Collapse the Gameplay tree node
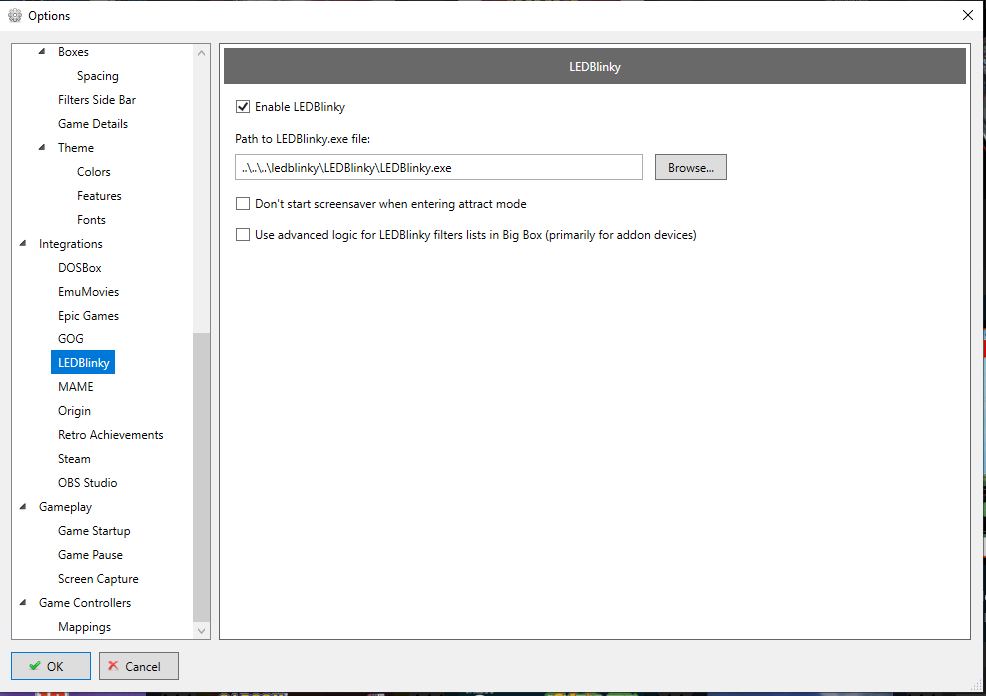Screen dimensions: 986x696 23,506
